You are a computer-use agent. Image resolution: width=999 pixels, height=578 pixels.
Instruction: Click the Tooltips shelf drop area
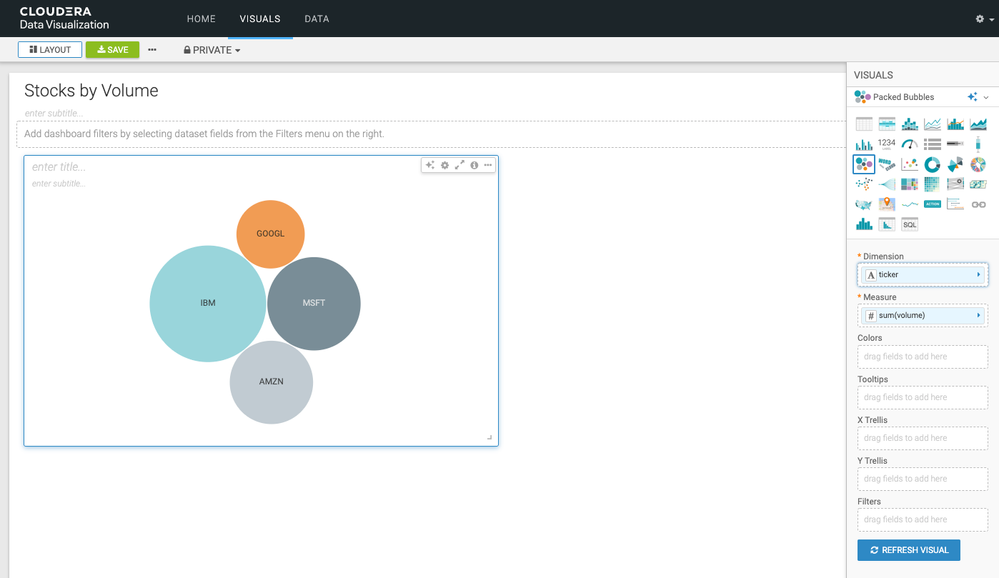(923, 398)
